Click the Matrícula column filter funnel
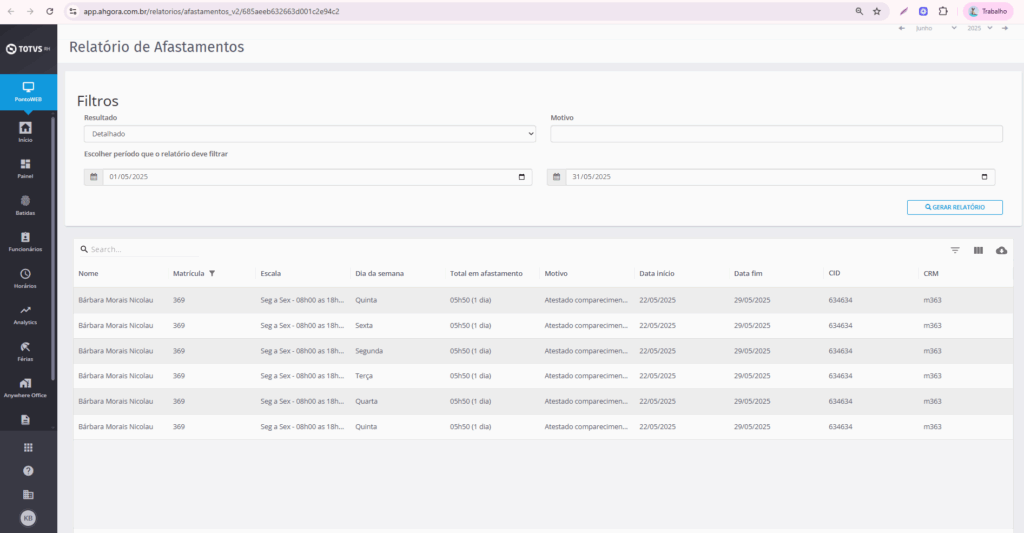Image resolution: width=1024 pixels, height=533 pixels. 212,273
